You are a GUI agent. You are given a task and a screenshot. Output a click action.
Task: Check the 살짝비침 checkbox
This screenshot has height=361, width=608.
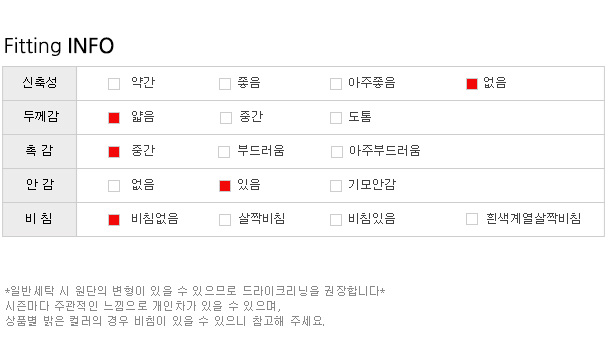pos(225,220)
